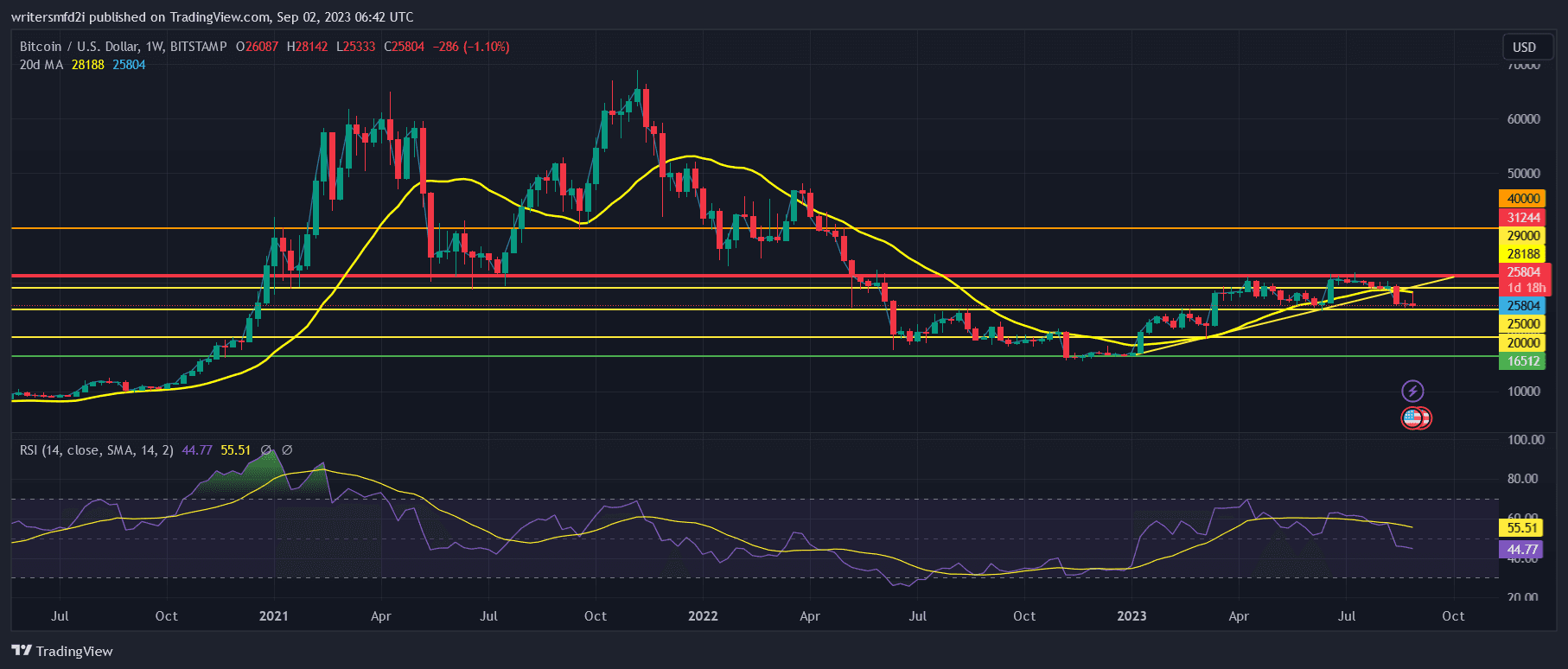Screen dimensions: 1568x669
Task: Click the orange 40000 price label
Action: pos(1522,199)
